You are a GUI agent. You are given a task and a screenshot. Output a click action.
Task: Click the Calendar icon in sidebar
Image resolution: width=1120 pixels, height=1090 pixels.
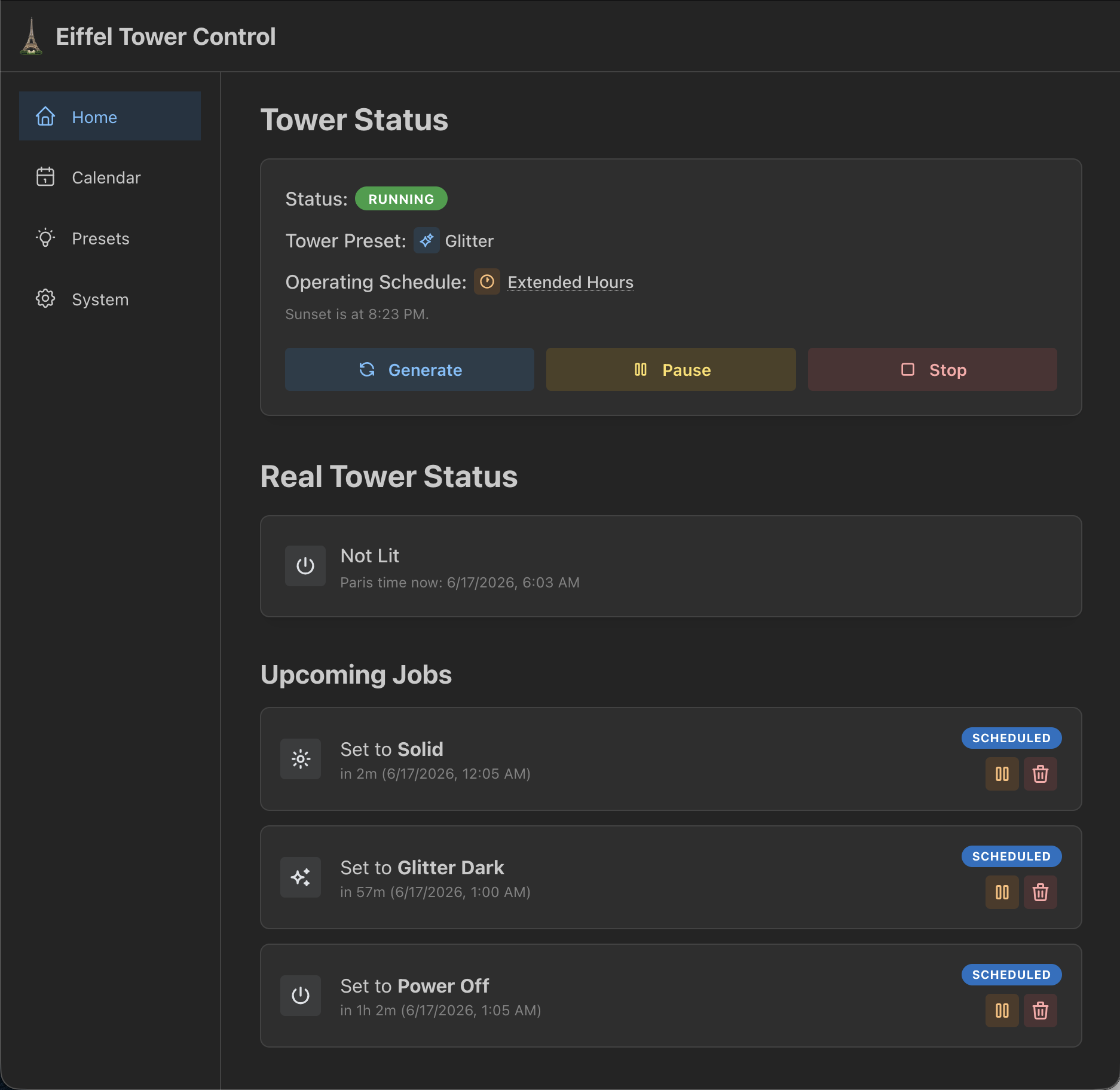tap(45, 177)
